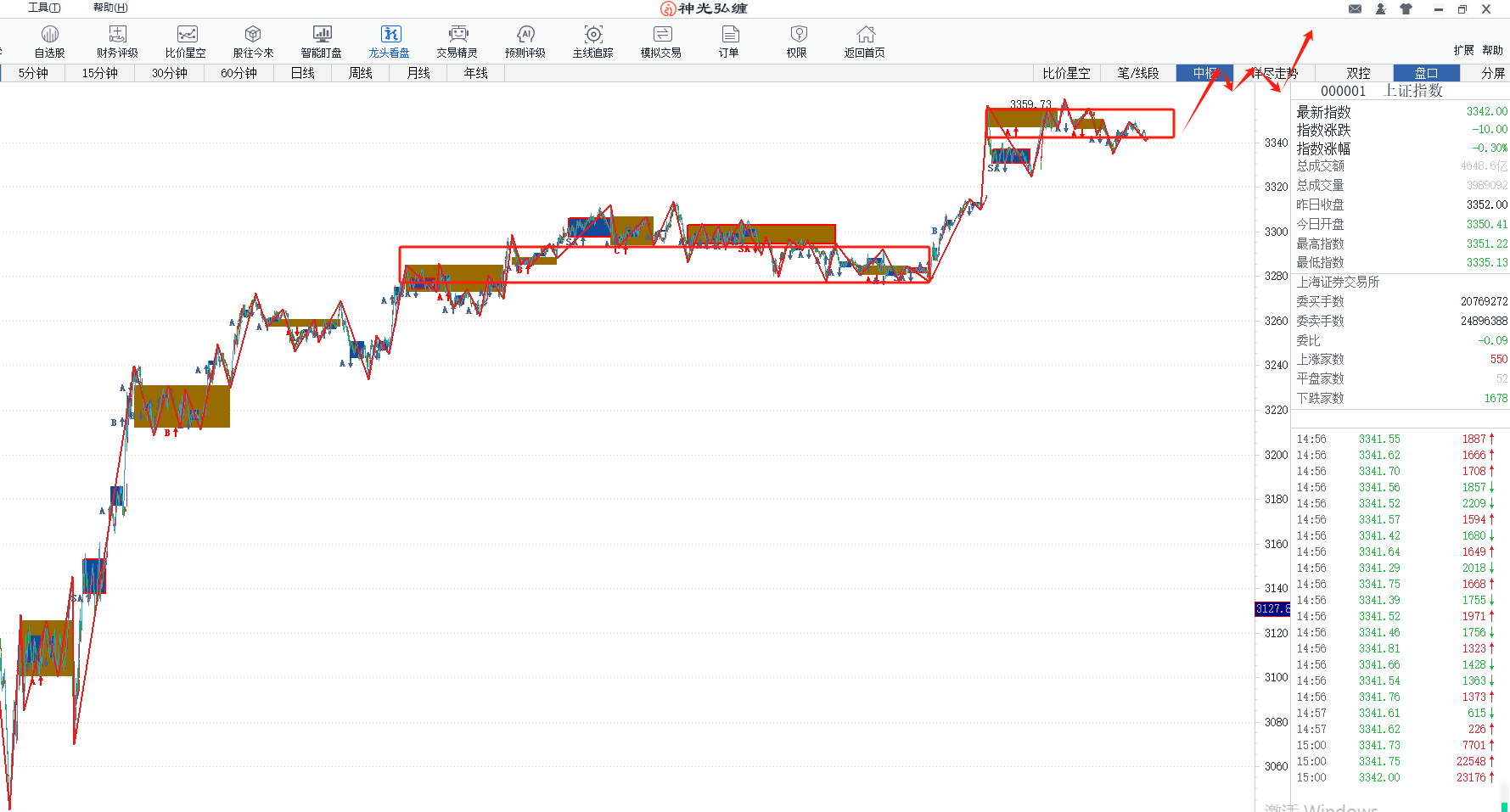Screen dimensions: 1510x812
Task: Toggle the 双控 mode button
Action: pyautogui.click(x=1358, y=73)
